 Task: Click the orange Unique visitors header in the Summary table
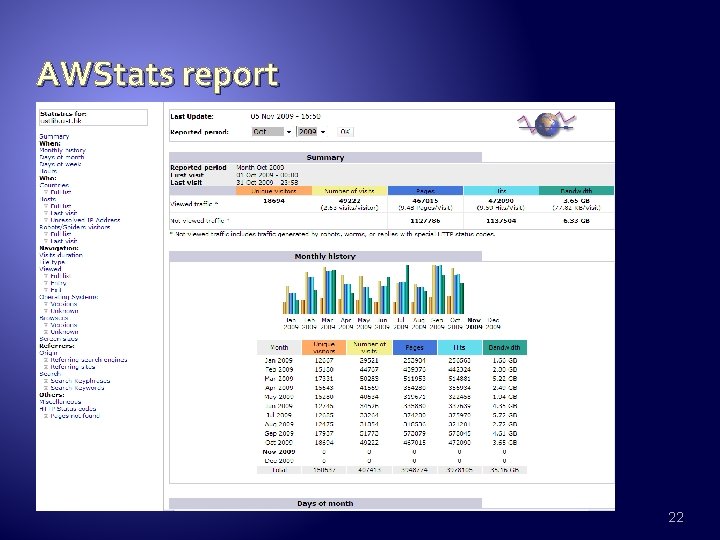274,191
